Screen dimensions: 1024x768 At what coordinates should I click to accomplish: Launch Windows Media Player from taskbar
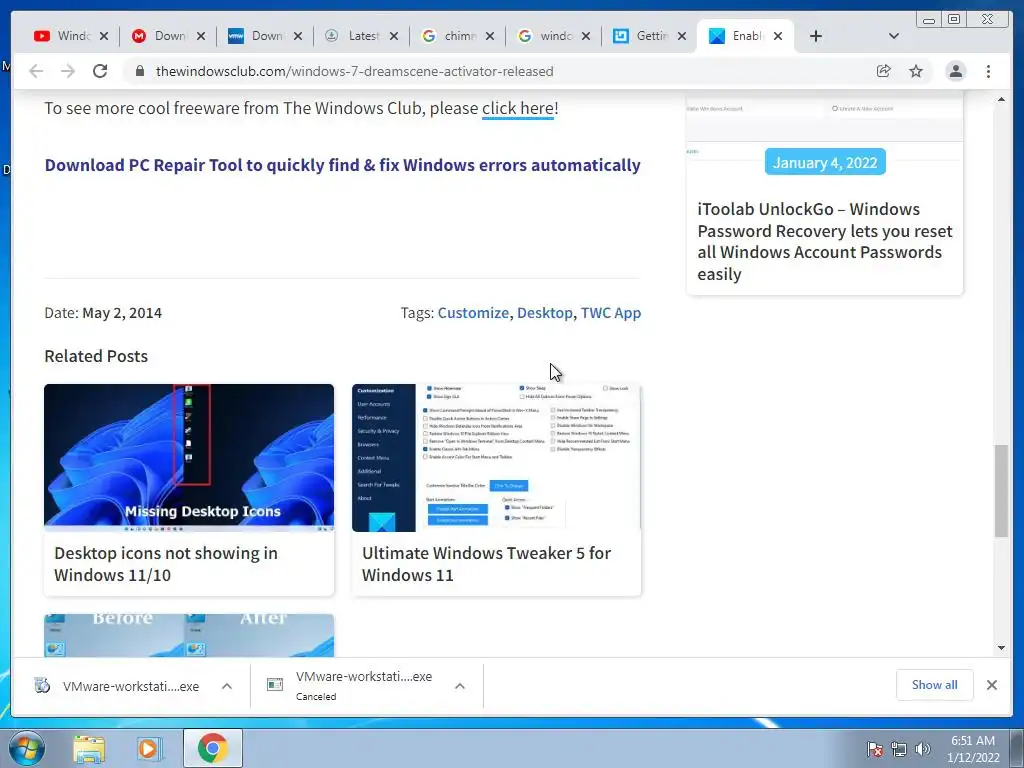148,748
